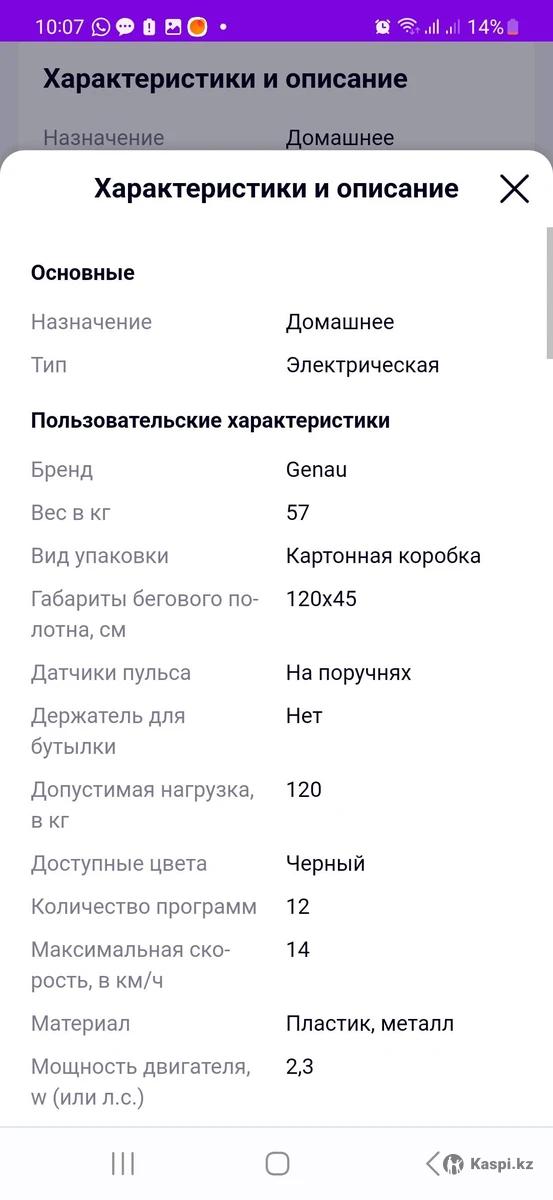Viewport: 553px width, 1200px height.
Task: Tap the battery alert notification icon
Action: click(x=149, y=27)
